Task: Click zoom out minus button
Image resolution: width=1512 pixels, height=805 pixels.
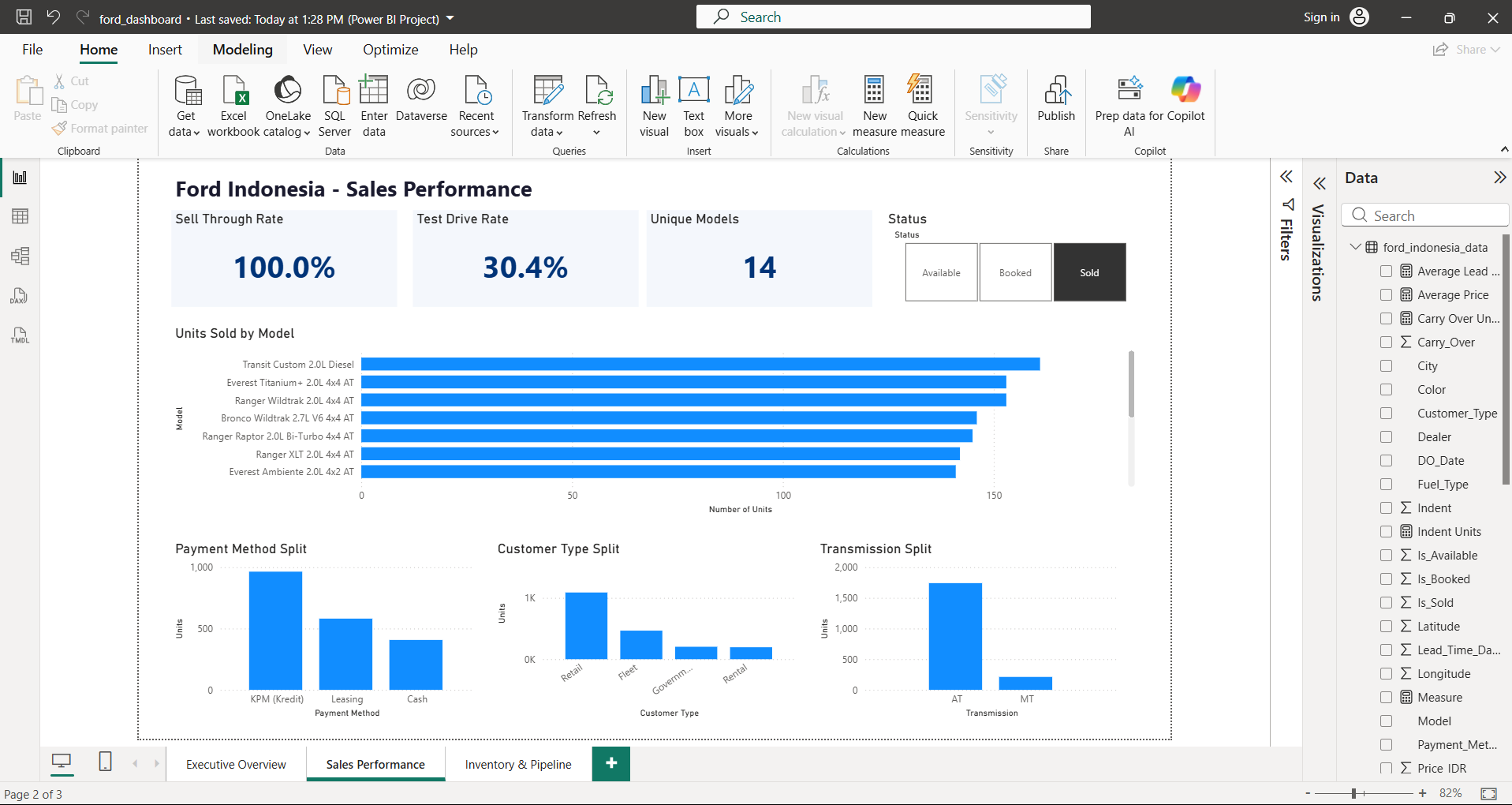Action: pos(1308,793)
